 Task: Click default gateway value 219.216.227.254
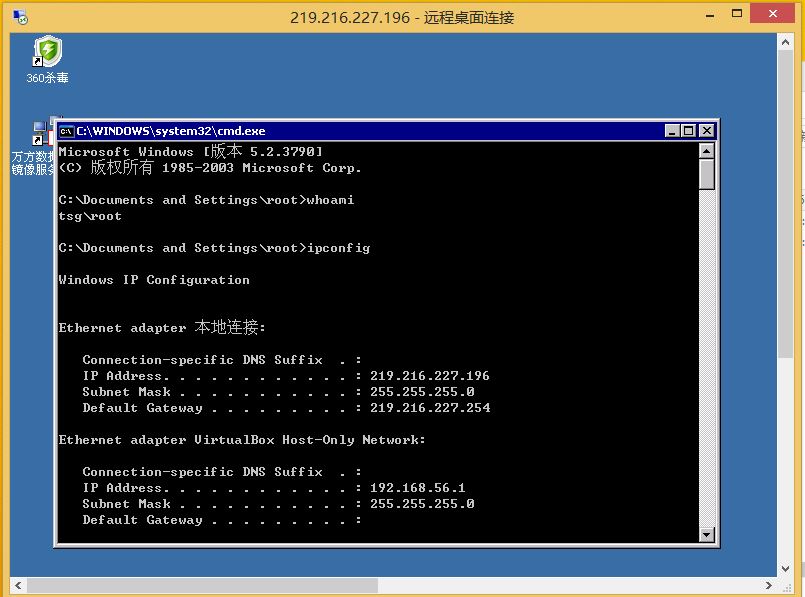[430, 408]
